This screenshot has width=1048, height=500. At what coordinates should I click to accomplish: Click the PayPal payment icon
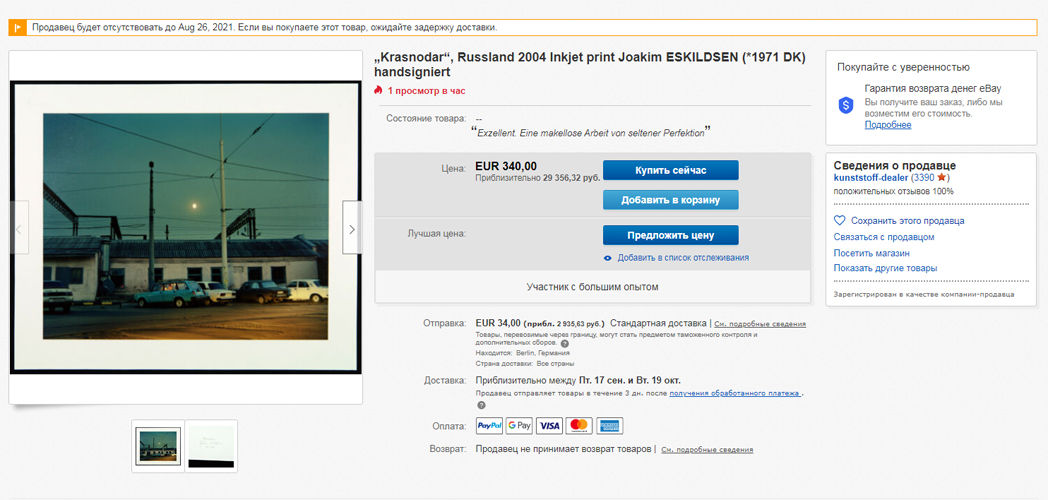489,426
